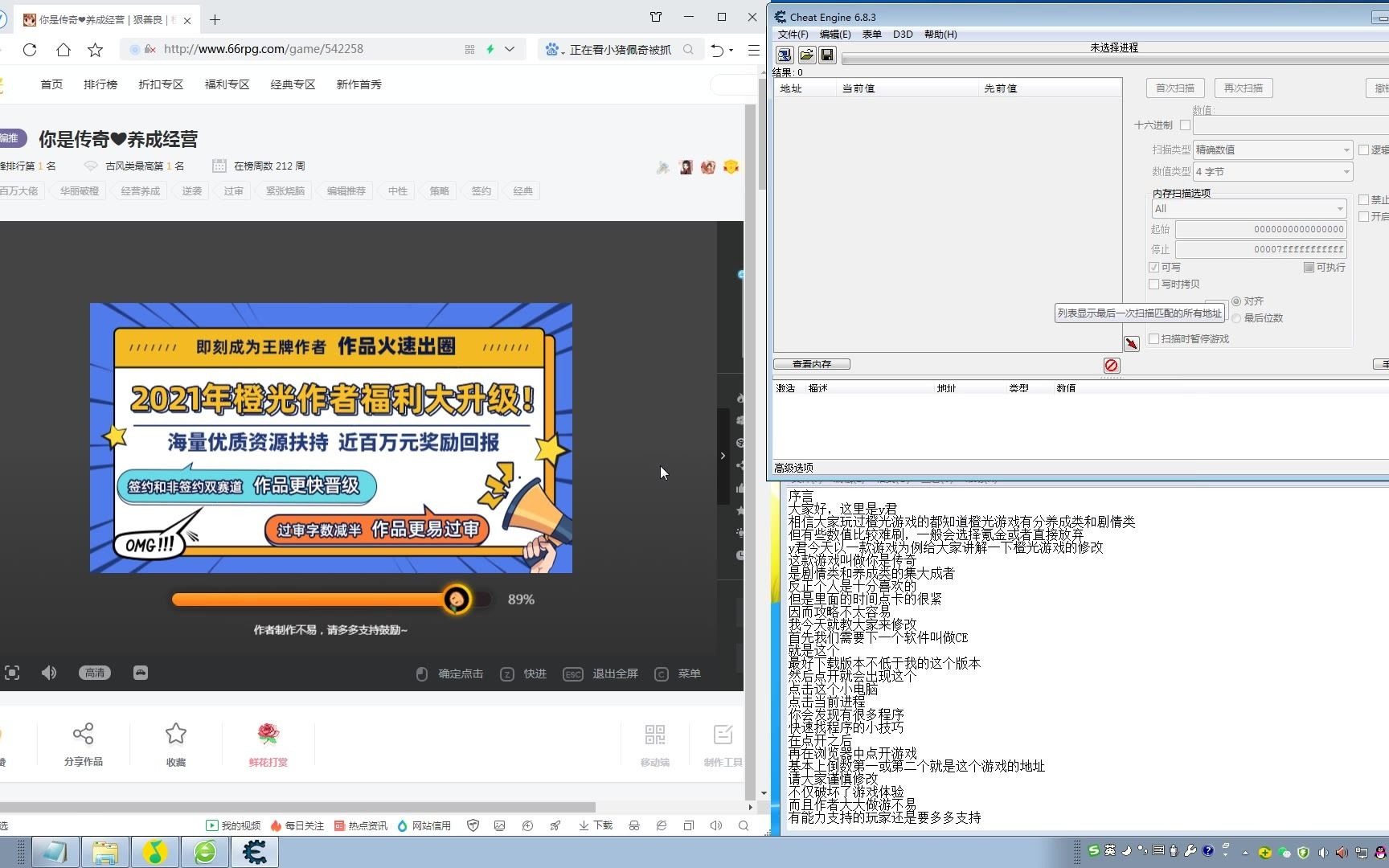Open the green browser icon in taskbar

click(205, 852)
